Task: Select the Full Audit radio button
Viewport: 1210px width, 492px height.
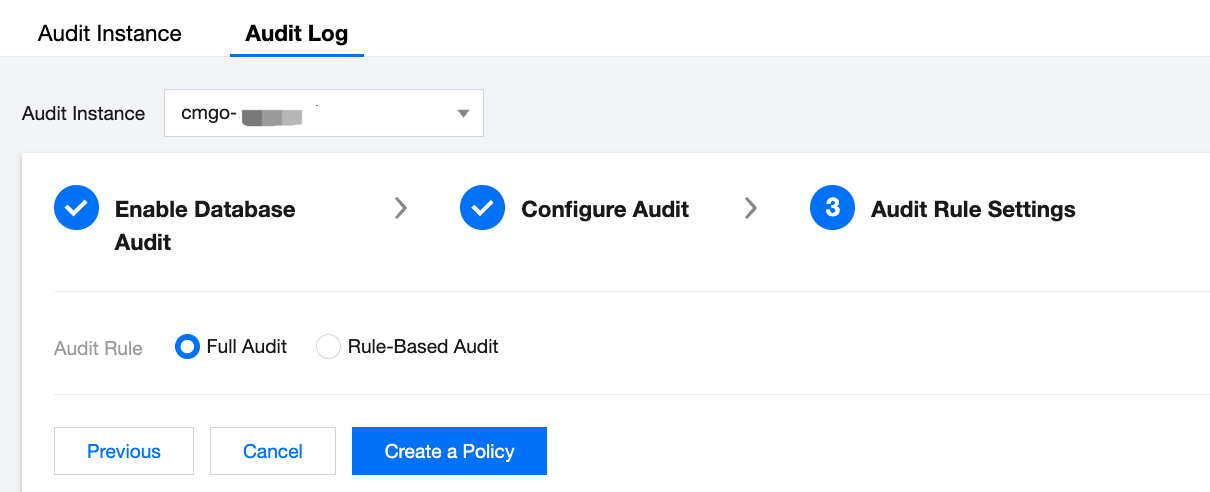Action: coord(187,347)
